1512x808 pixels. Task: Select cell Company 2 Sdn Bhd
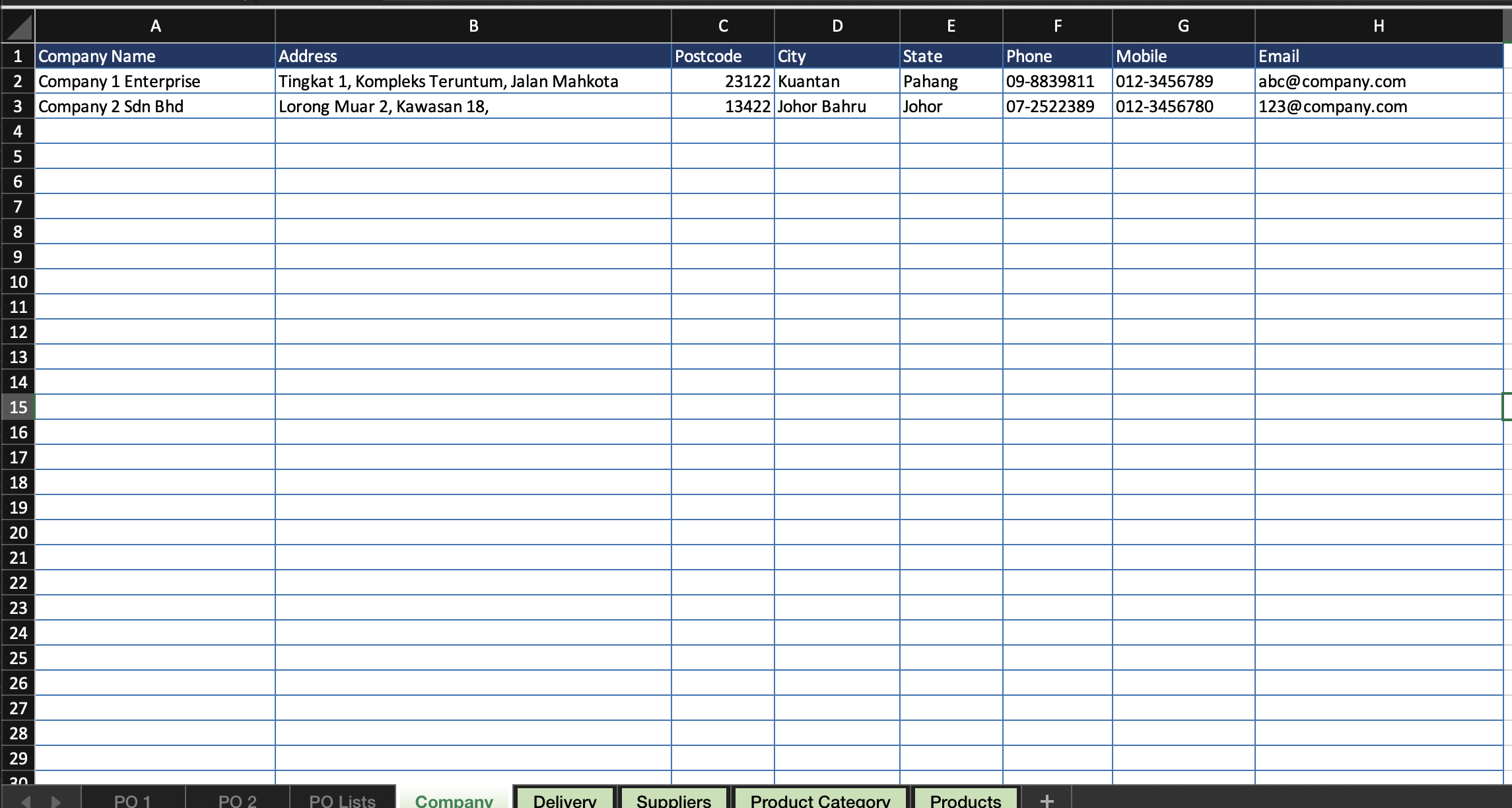pyautogui.click(x=155, y=106)
